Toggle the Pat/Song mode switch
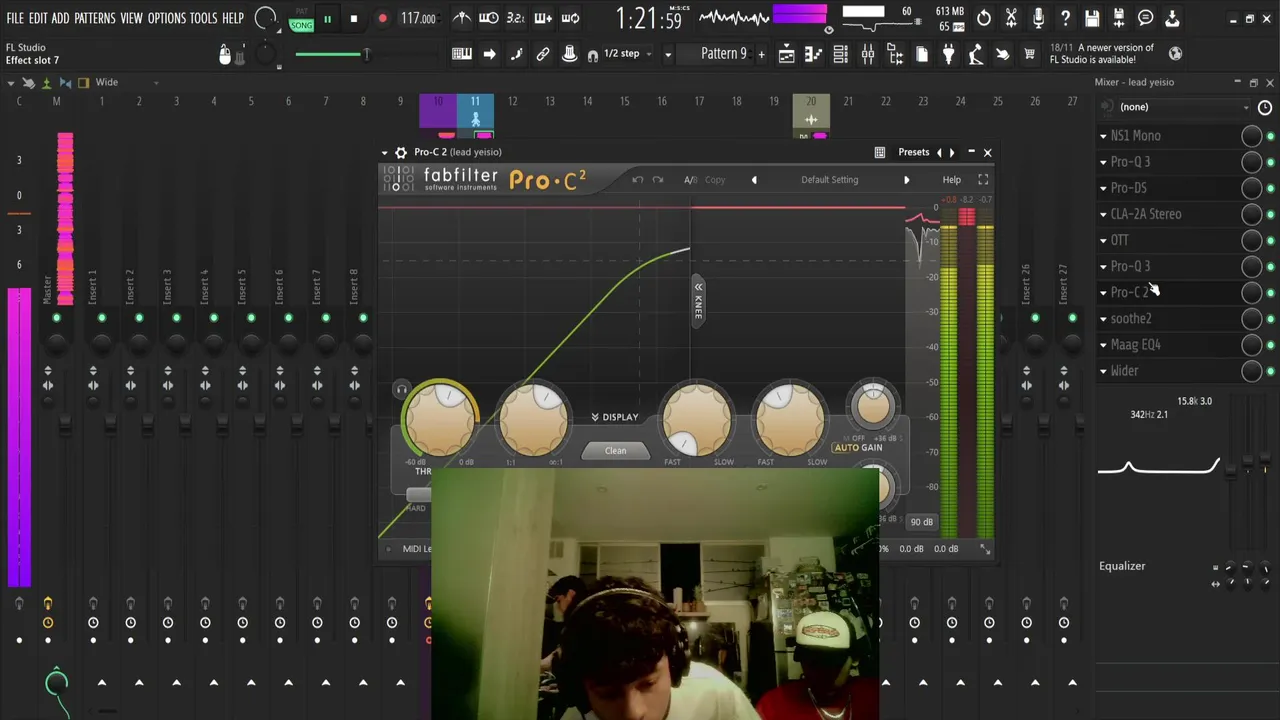1280x720 pixels. 301,20
